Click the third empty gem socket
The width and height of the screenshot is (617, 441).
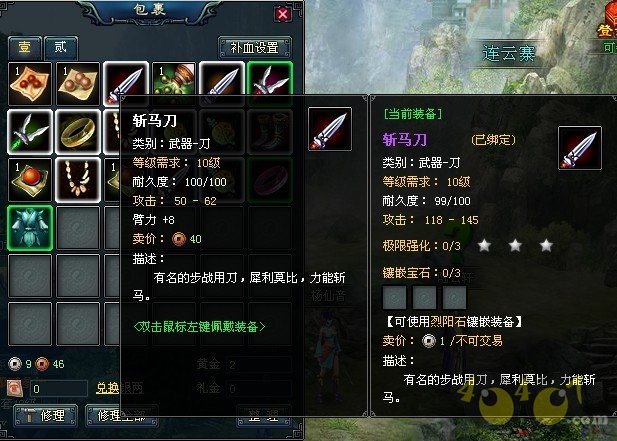point(454,297)
